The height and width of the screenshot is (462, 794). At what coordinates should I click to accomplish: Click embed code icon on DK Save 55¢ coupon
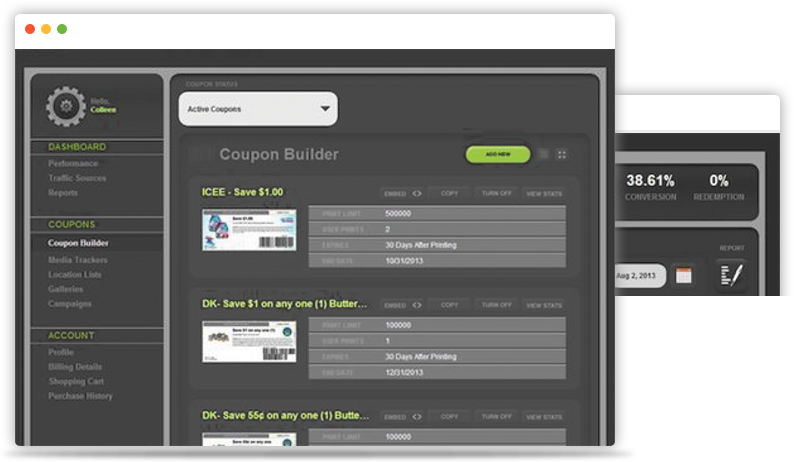pos(417,417)
